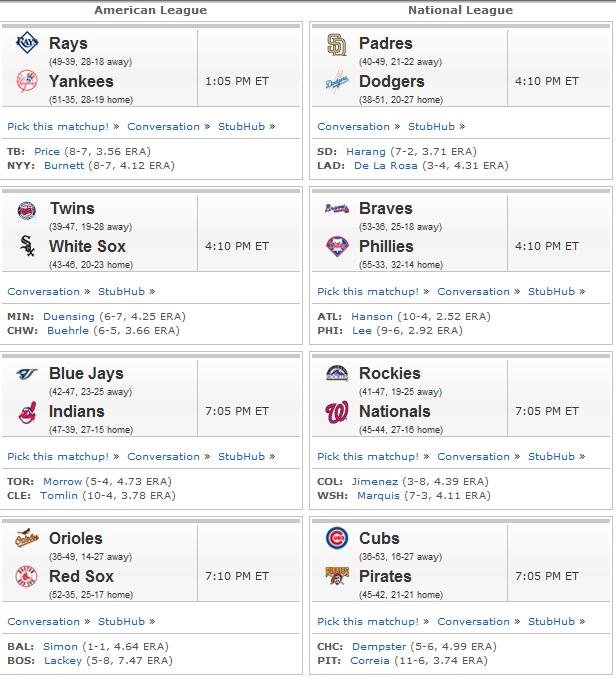Click the Pirates team logo

coord(337,576)
